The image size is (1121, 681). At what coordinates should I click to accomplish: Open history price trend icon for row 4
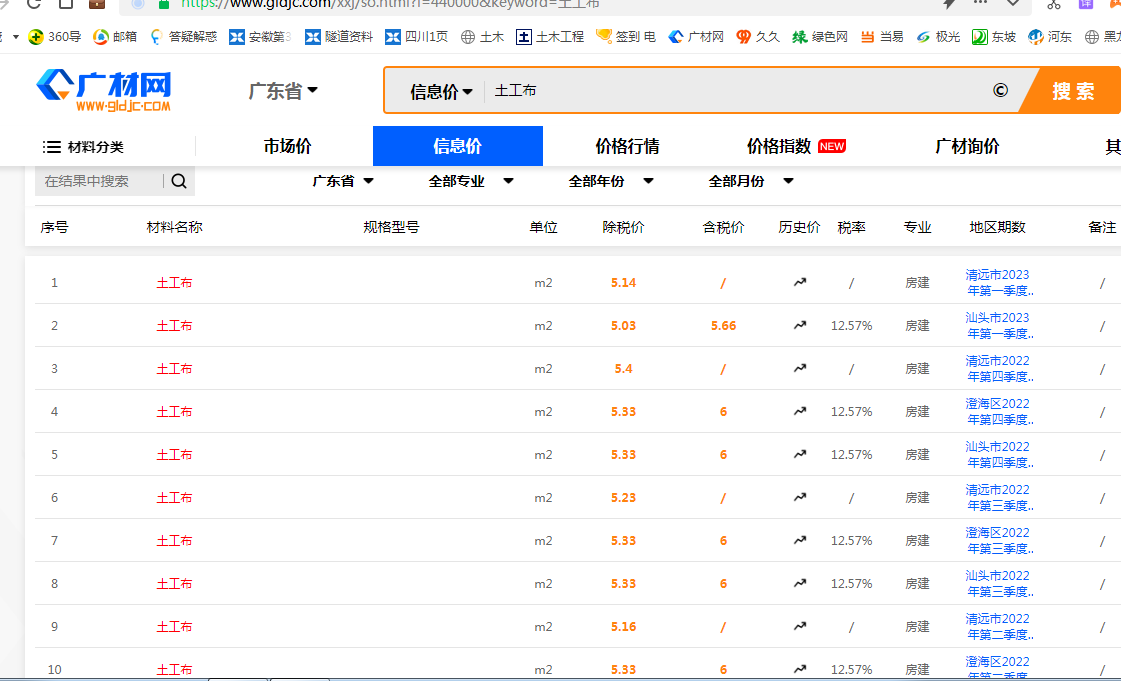tap(799, 411)
